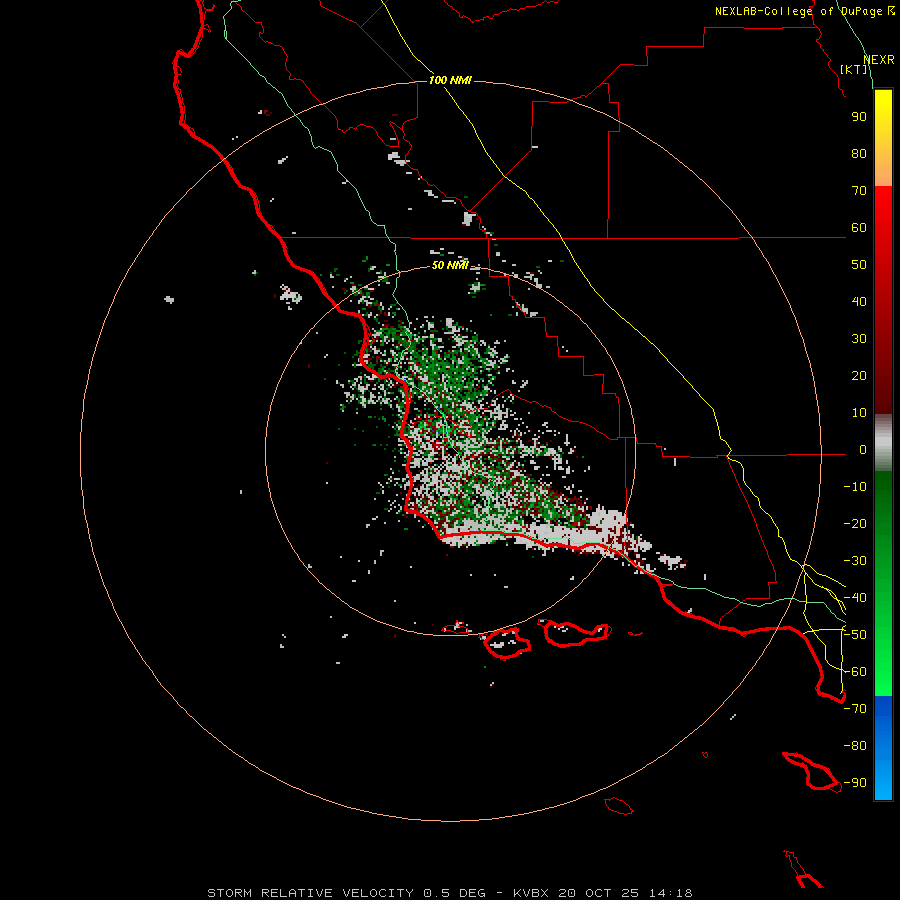
Task: Click the 60 value on the velocity scale
Action: [859, 228]
